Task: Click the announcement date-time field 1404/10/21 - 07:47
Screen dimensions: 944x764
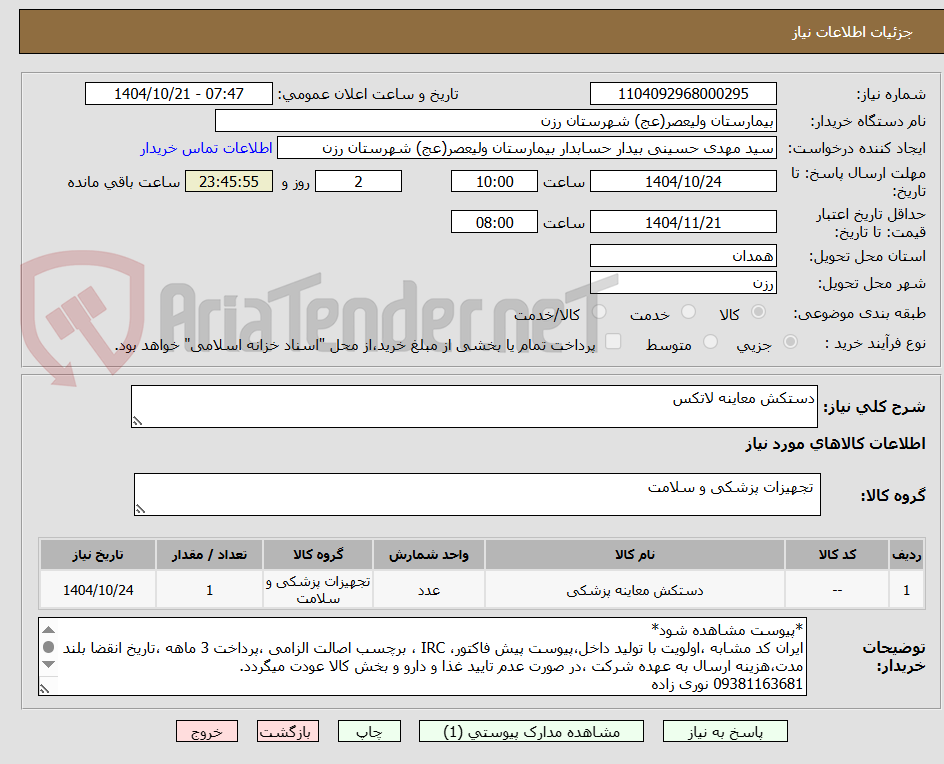Action: [x=179, y=94]
